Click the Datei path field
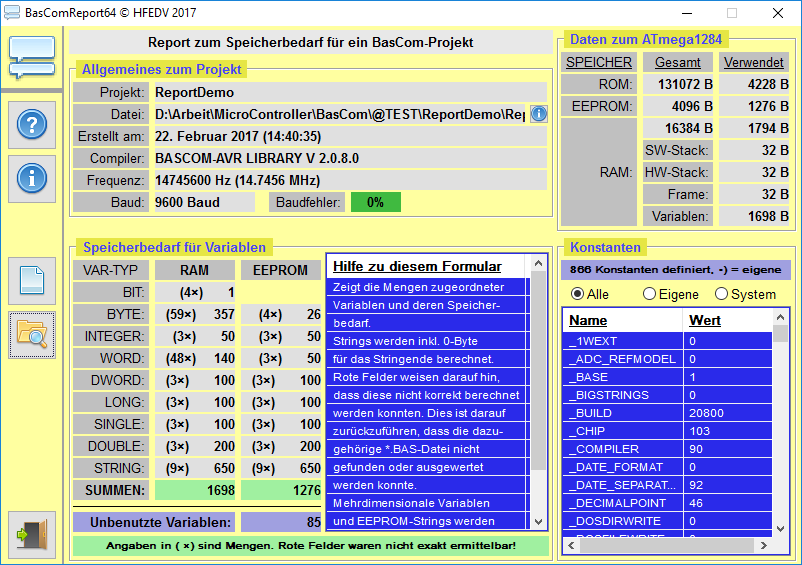Screen dimensions: 802x565 pos(340,114)
